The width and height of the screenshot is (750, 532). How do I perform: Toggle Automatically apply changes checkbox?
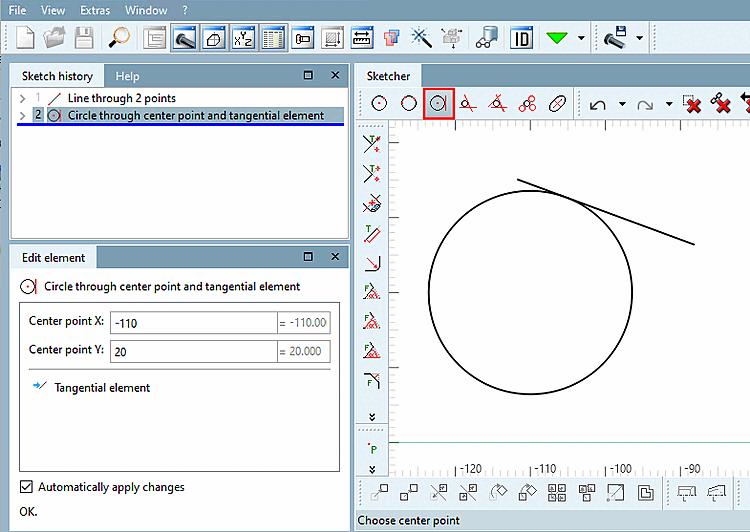coord(26,487)
